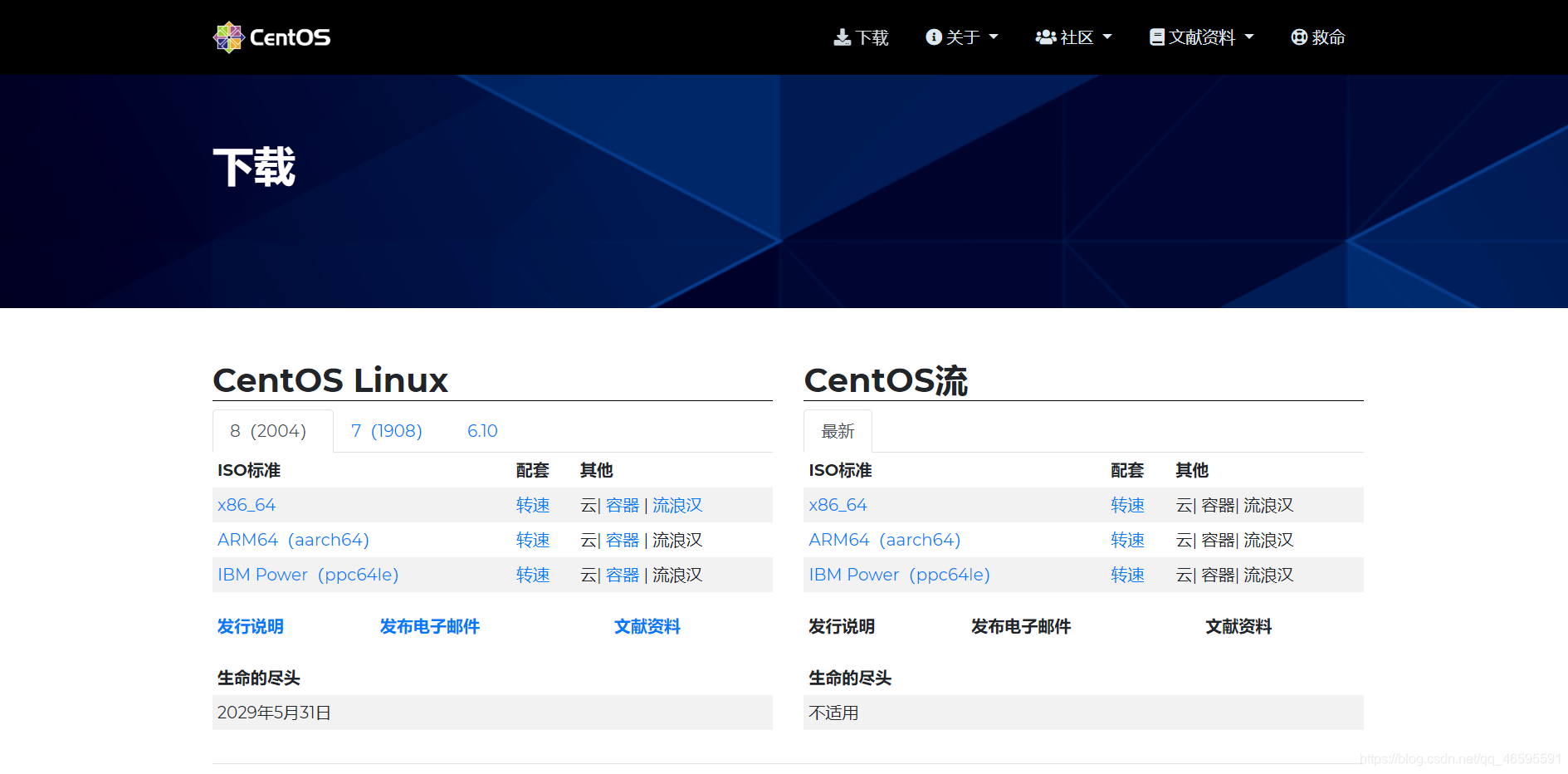Select the 8 (2004) tab
This screenshot has width=1568, height=774.
click(273, 431)
